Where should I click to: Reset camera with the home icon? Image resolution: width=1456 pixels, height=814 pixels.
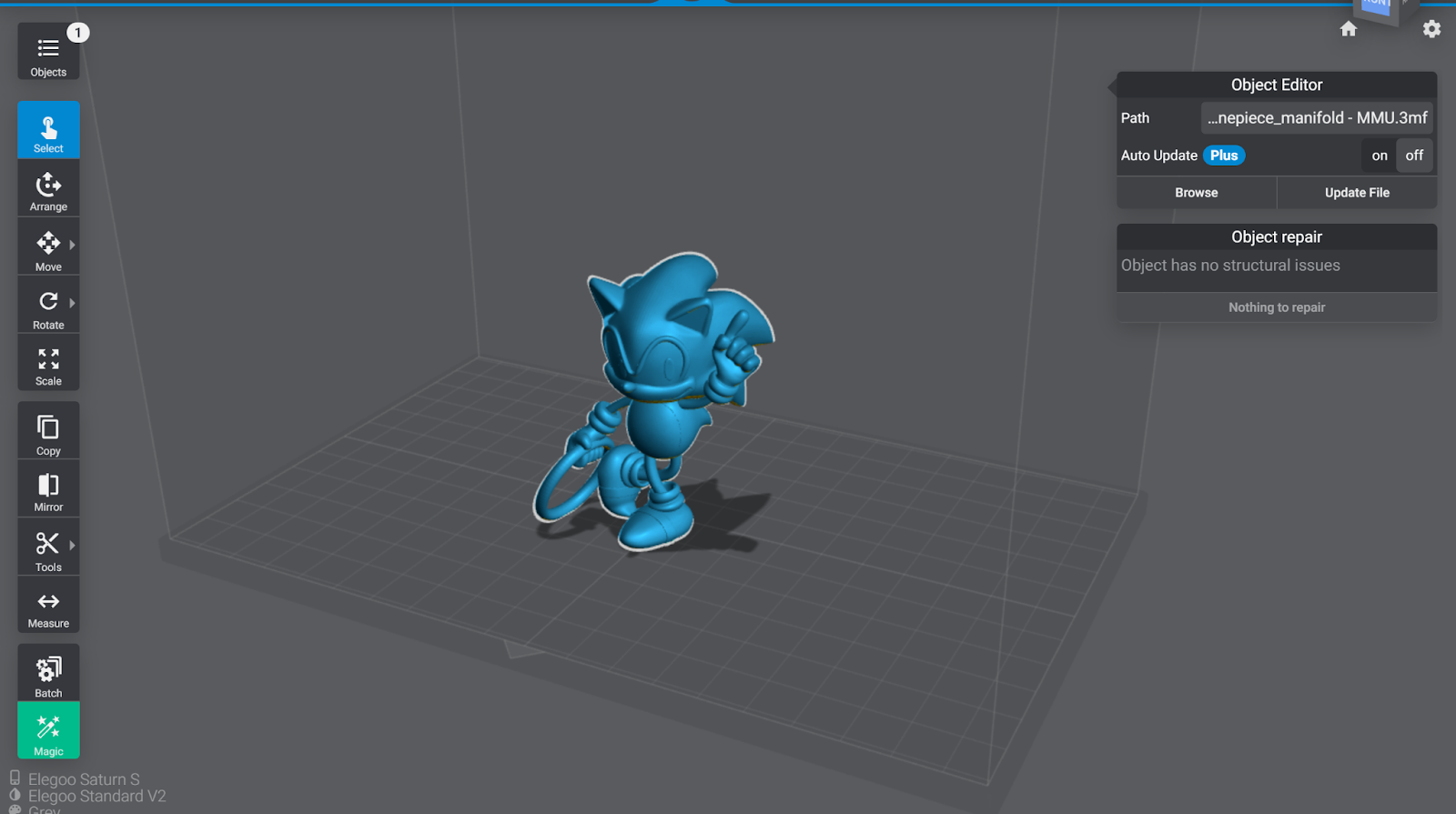(x=1349, y=29)
